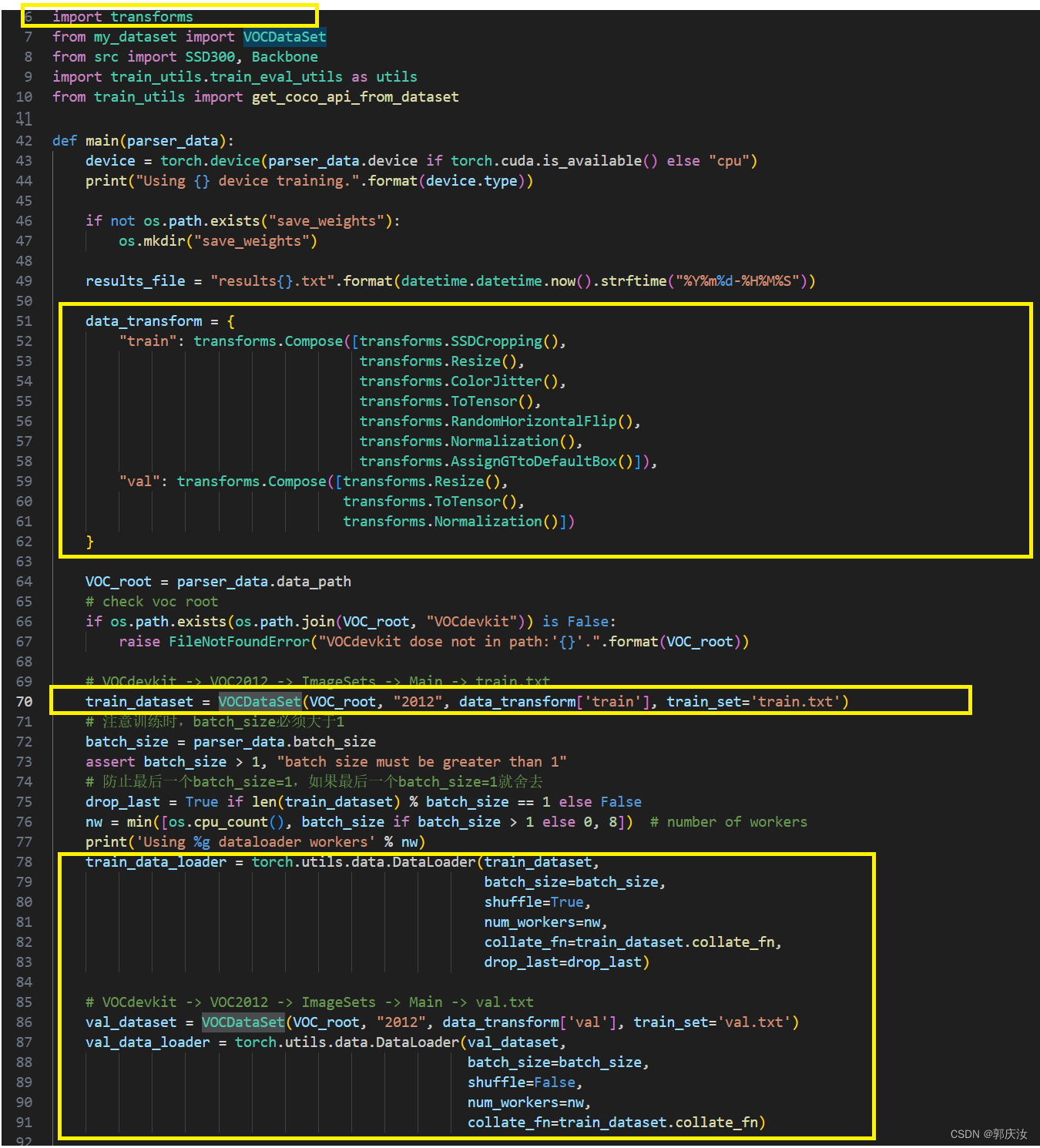Click 'my_dataset' module name on line 7
The width and height of the screenshot is (1040, 1148).
point(135,37)
